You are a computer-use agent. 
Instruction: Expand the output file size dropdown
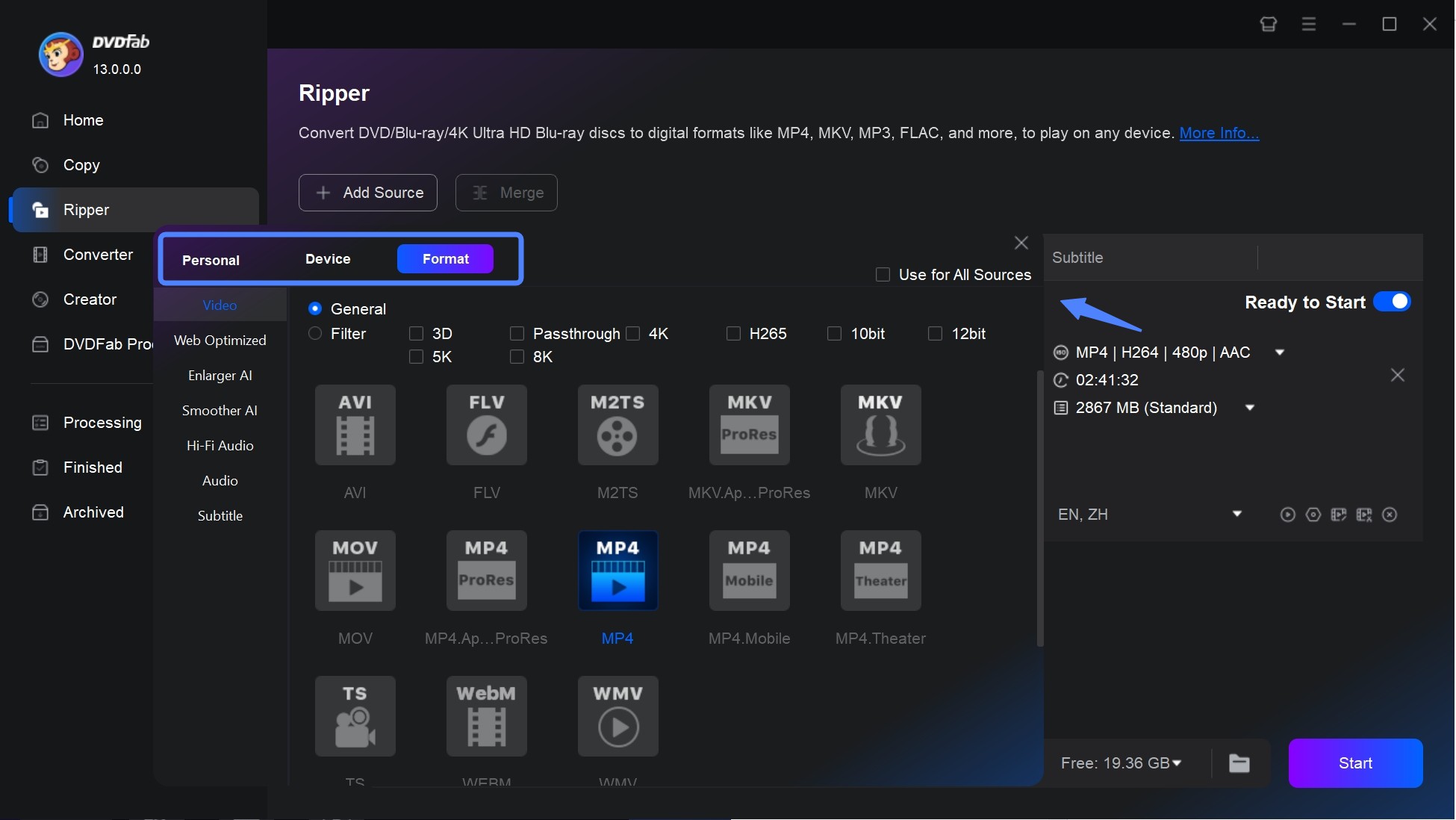(x=1250, y=407)
